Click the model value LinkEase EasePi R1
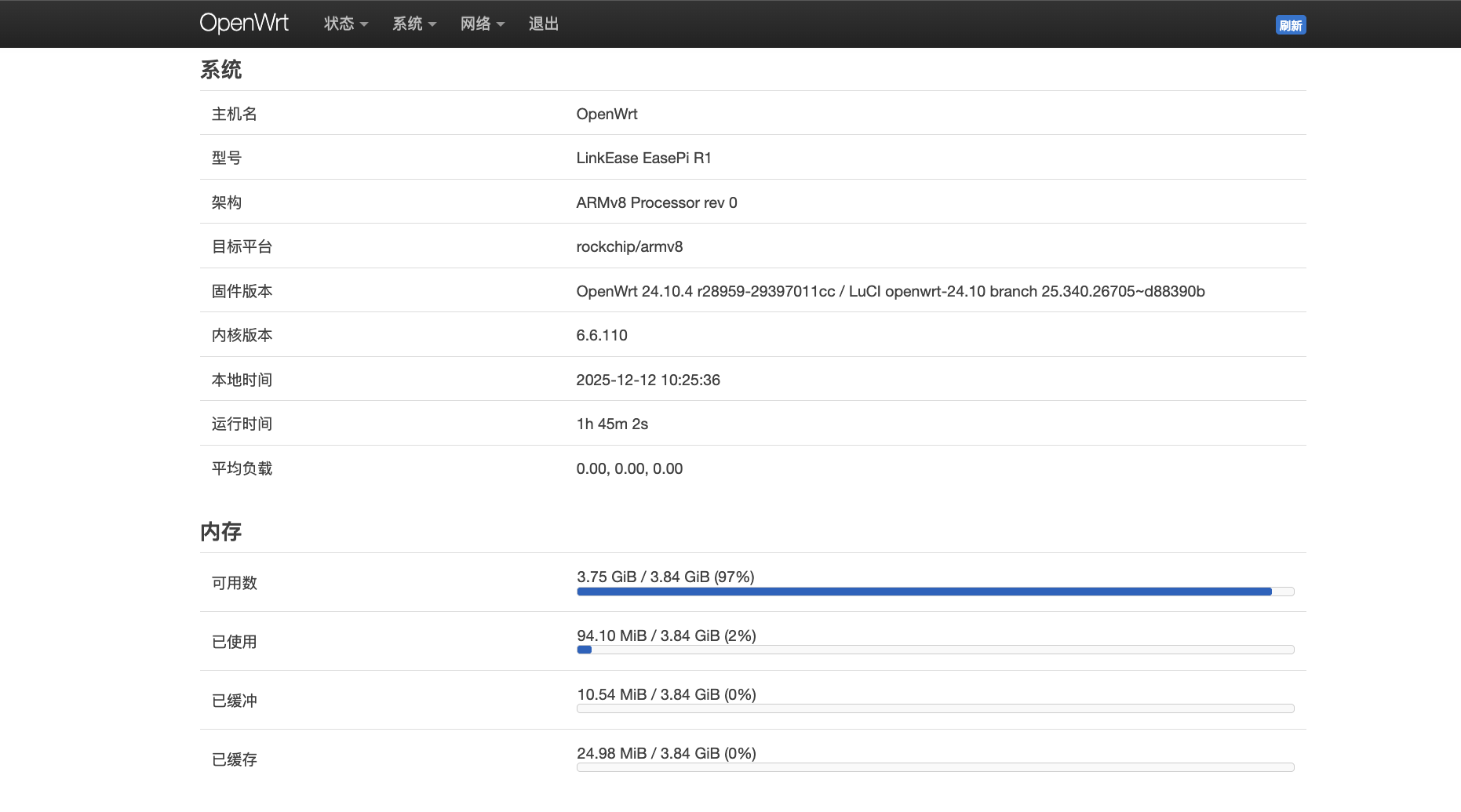The height and width of the screenshot is (812, 1461). click(644, 158)
